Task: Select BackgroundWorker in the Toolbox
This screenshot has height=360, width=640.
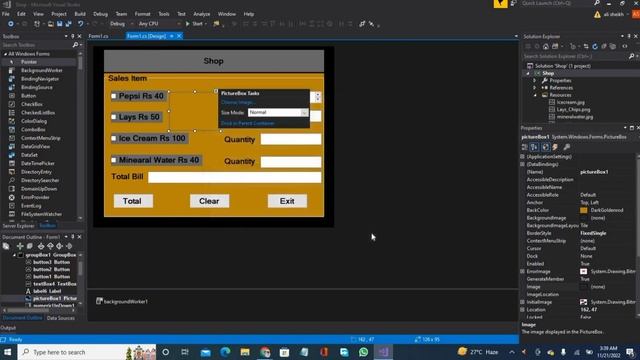Action: (x=42, y=70)
